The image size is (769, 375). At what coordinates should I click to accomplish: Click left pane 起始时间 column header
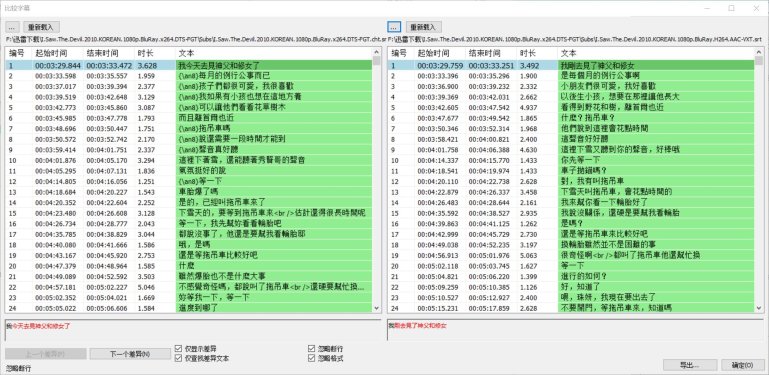coord(57,53)
